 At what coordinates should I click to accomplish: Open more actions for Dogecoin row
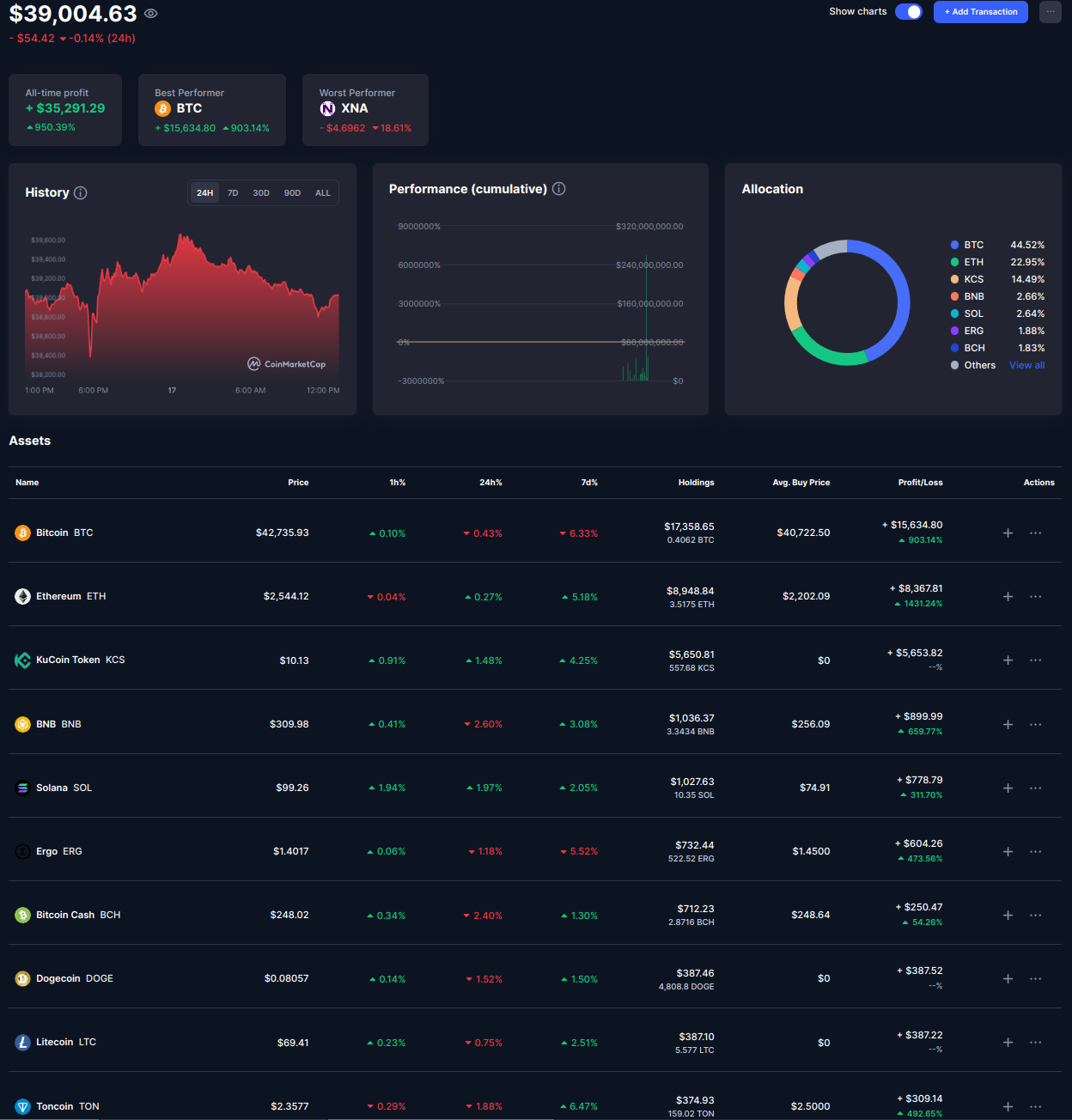(1036, 979)
